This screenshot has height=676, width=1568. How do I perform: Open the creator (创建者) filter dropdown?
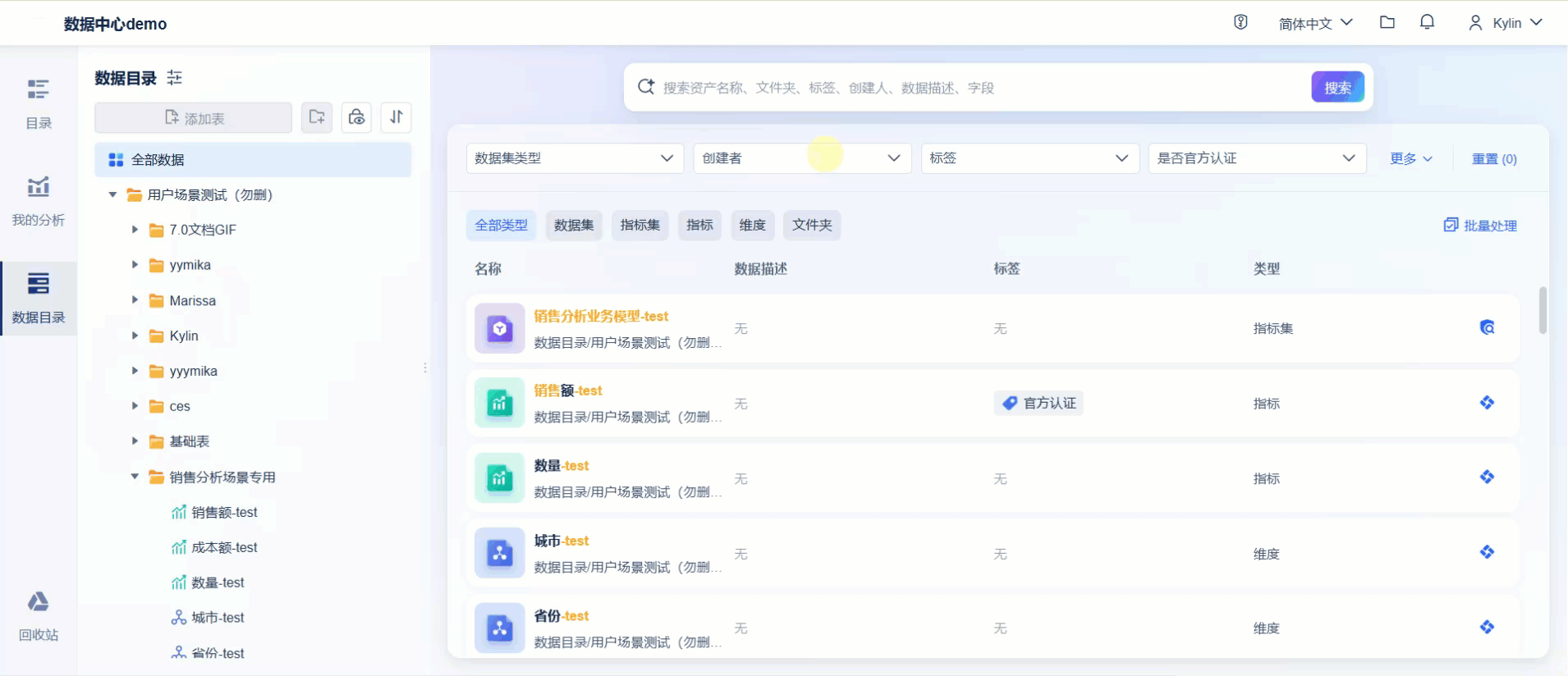tap(802, 158)
